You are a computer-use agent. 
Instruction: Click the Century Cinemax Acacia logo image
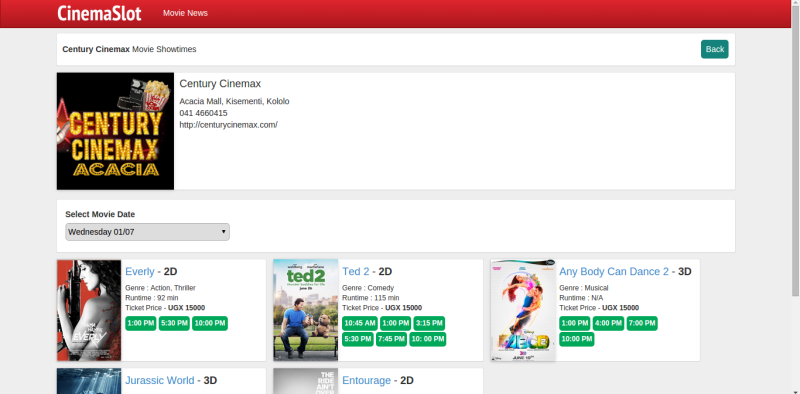click(x=115, y=131)
